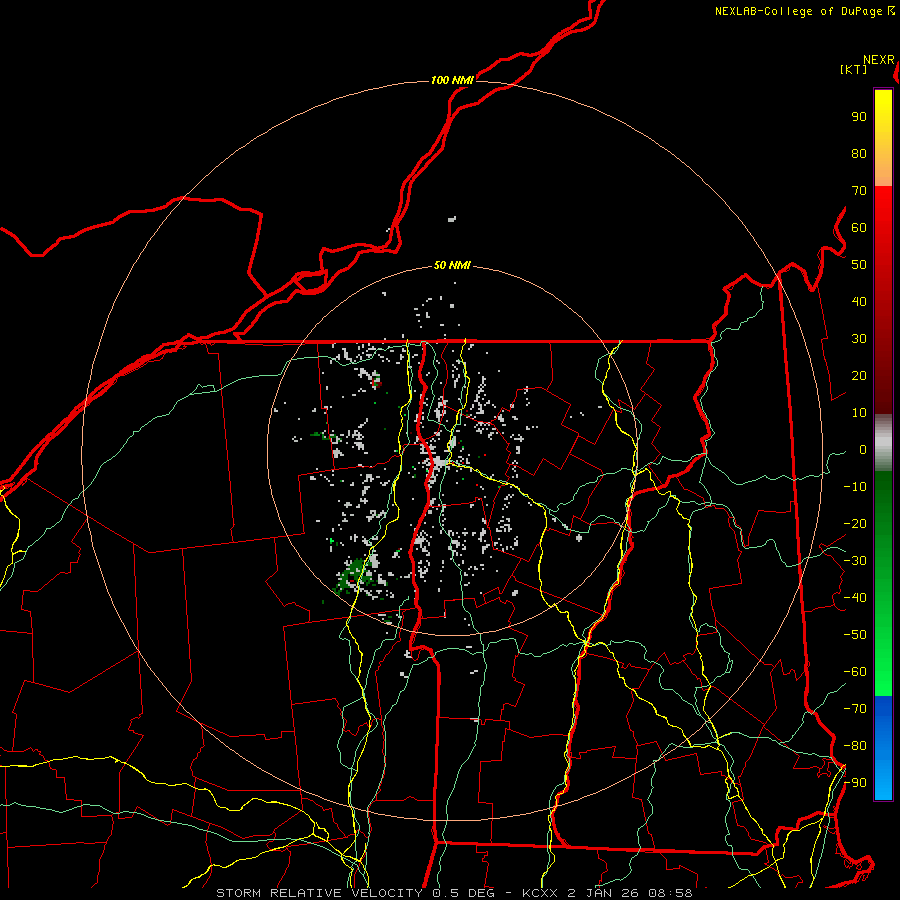Click the NEXLAB-College of DuPage credit text
Image resolution: width=900 pixels, height=900 pixels.
tap(805, 11)
